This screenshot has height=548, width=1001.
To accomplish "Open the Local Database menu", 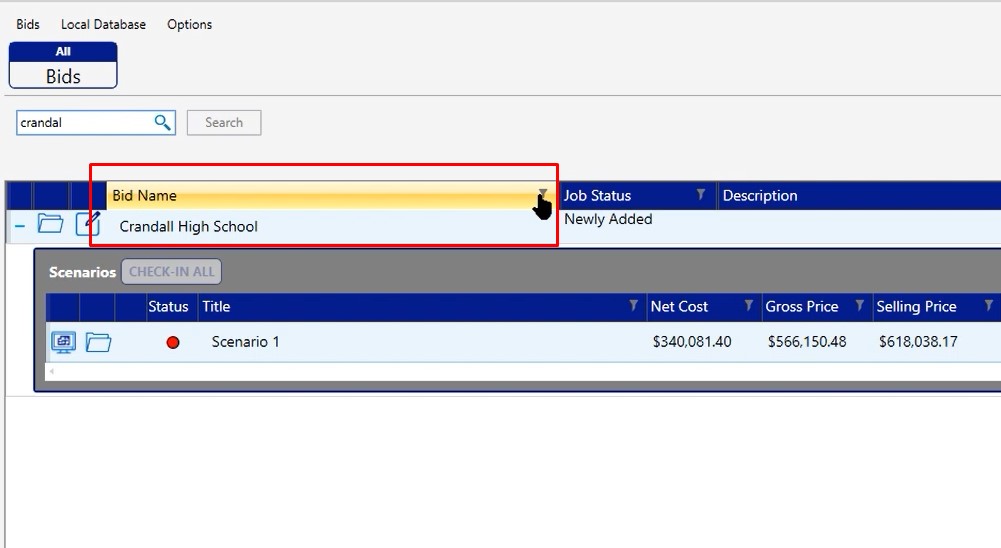I will tap(103, 24).
